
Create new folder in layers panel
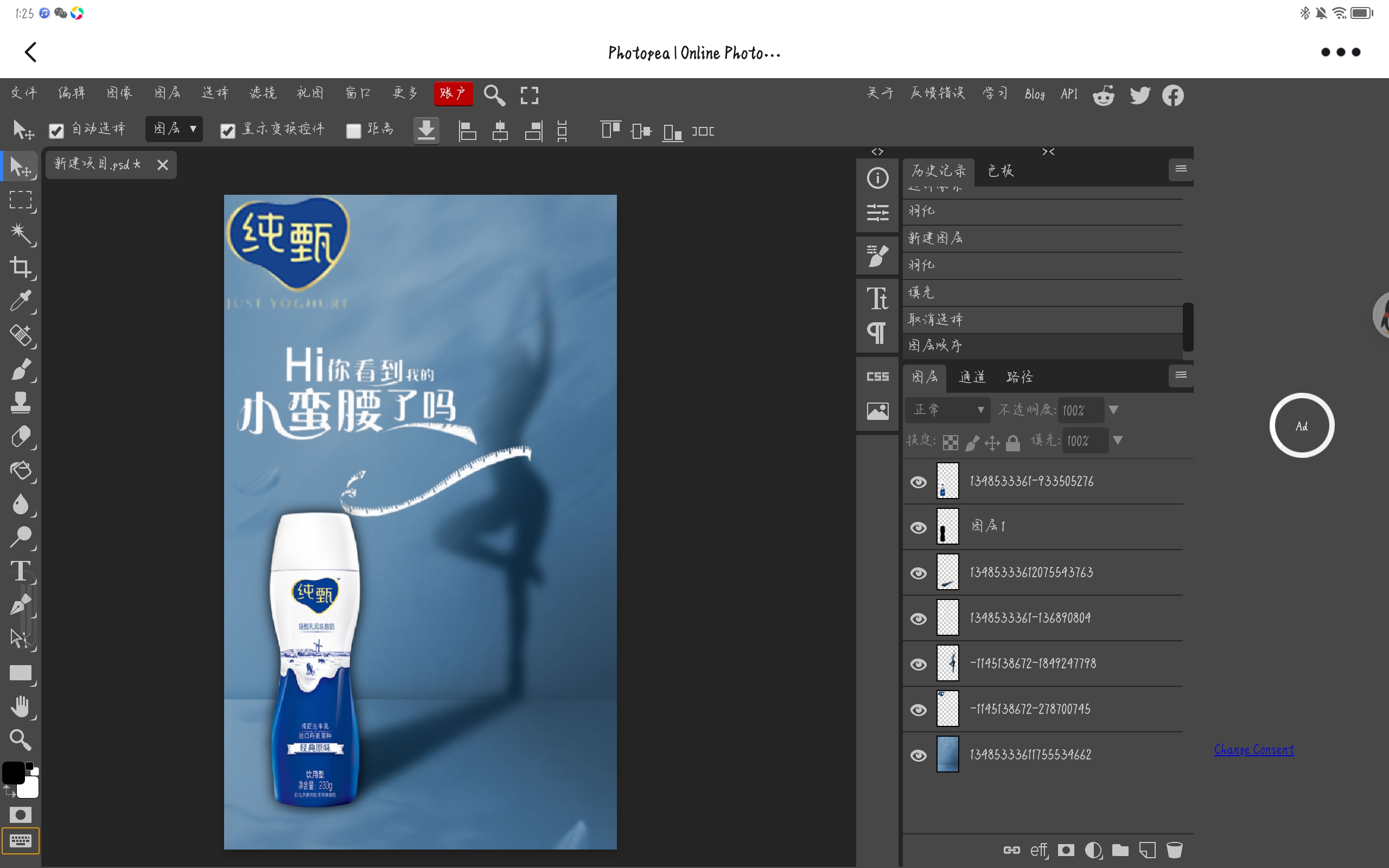[1120, 850]
